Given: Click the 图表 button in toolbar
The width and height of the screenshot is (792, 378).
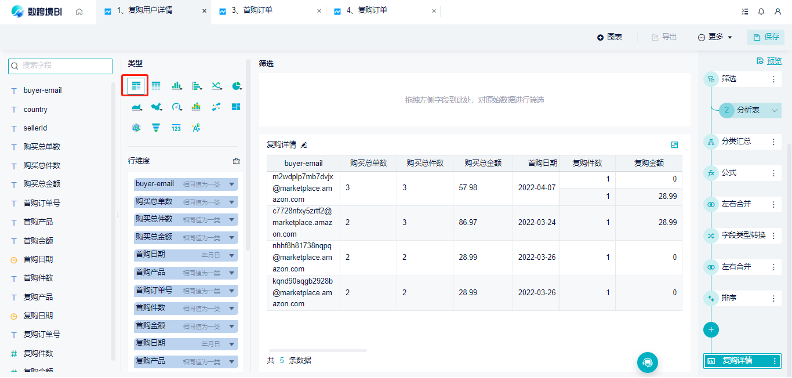Looking at the screenshot, I should (609, 37).
